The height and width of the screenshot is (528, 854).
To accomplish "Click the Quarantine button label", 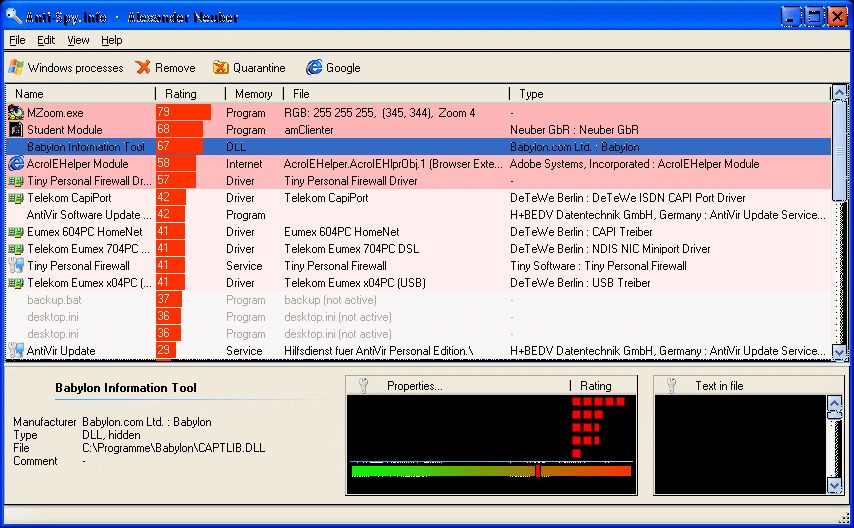I will point(259,68).
